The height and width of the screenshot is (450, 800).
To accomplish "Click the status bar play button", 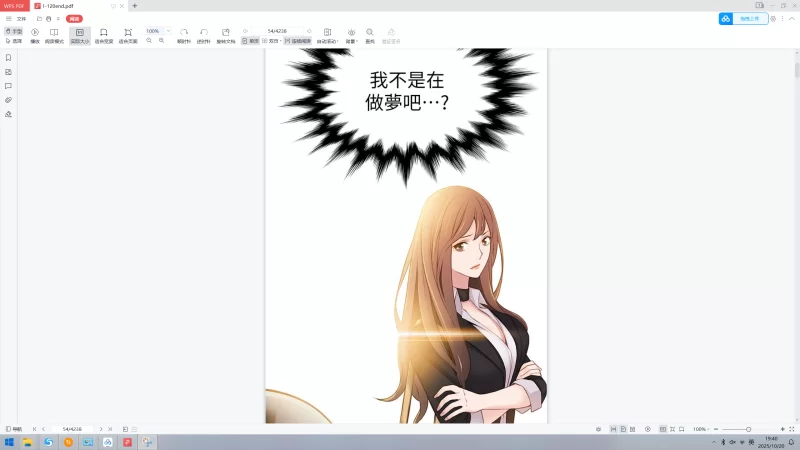I will 648,429.
